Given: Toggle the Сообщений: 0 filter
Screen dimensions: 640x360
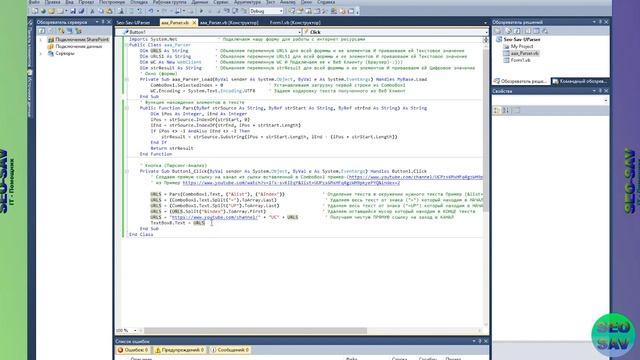Looking at the screenshot, I should coord(230,350).
